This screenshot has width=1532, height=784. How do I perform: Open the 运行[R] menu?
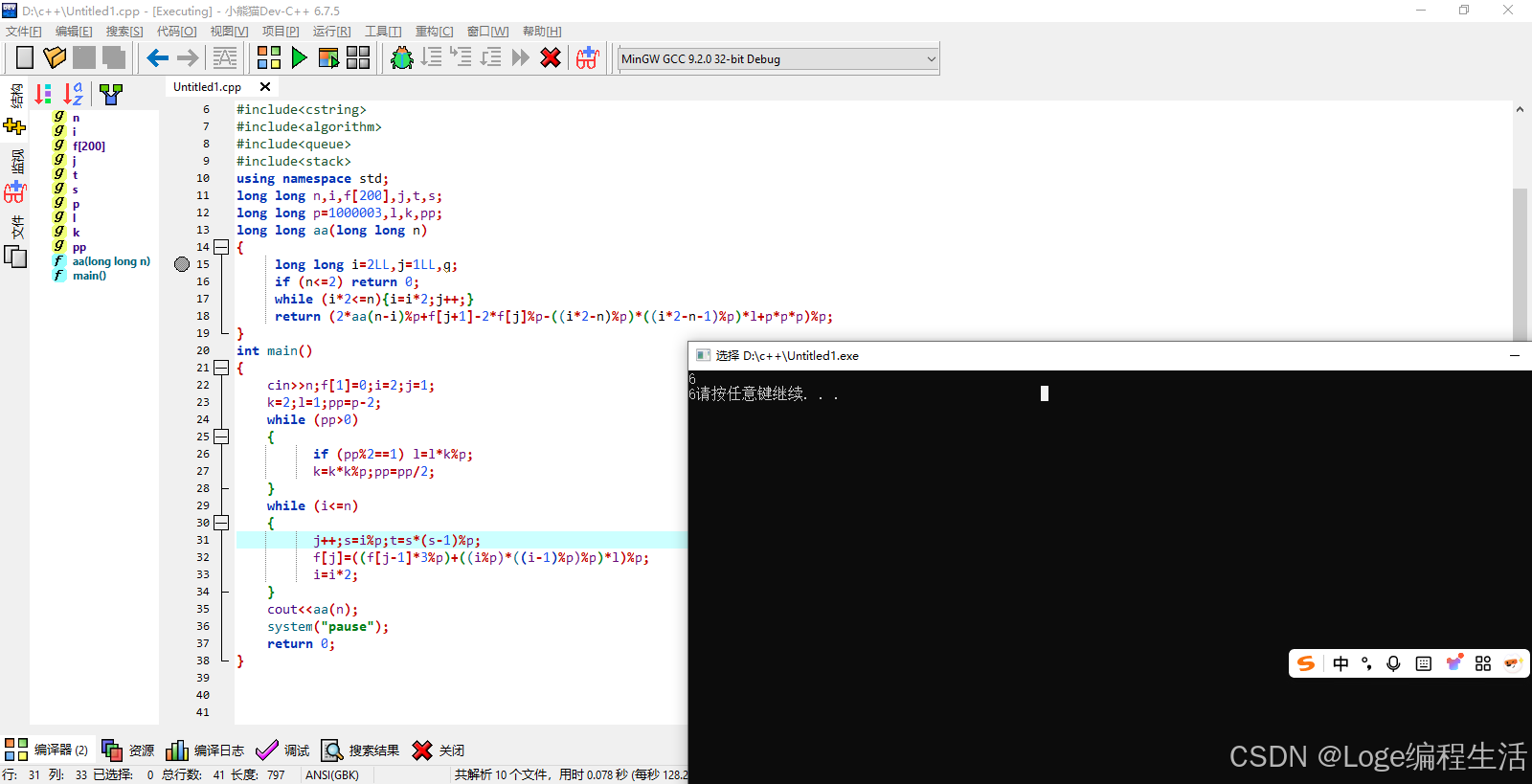click(332, 32)
